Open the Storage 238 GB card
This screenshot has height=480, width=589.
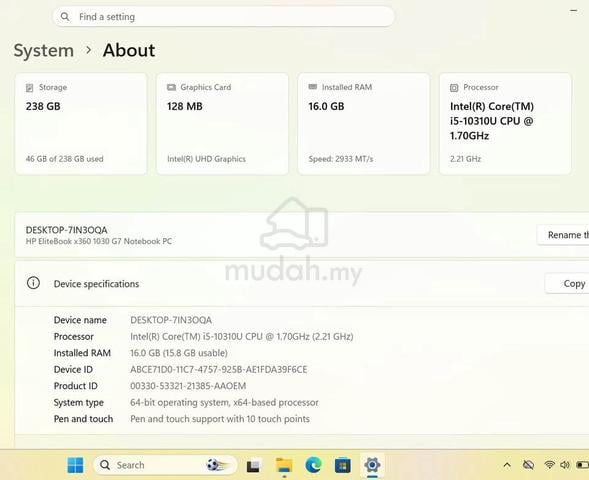point(81,124)
